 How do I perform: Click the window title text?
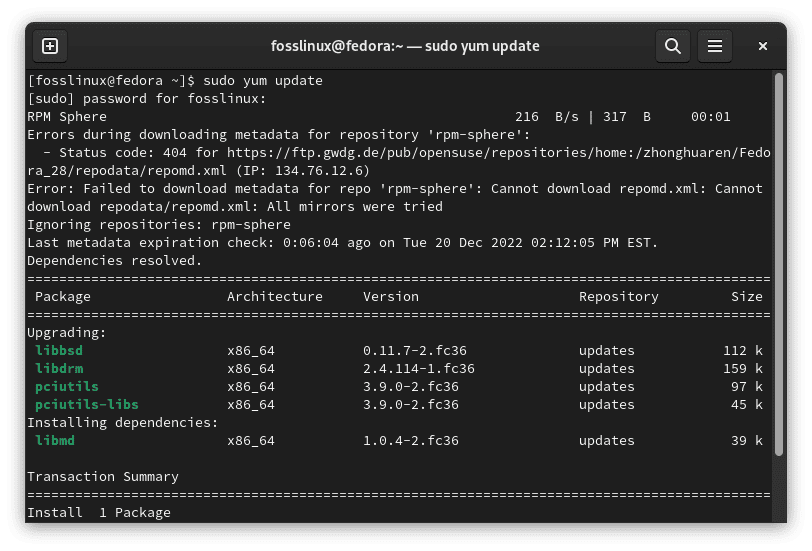point(405,46)
